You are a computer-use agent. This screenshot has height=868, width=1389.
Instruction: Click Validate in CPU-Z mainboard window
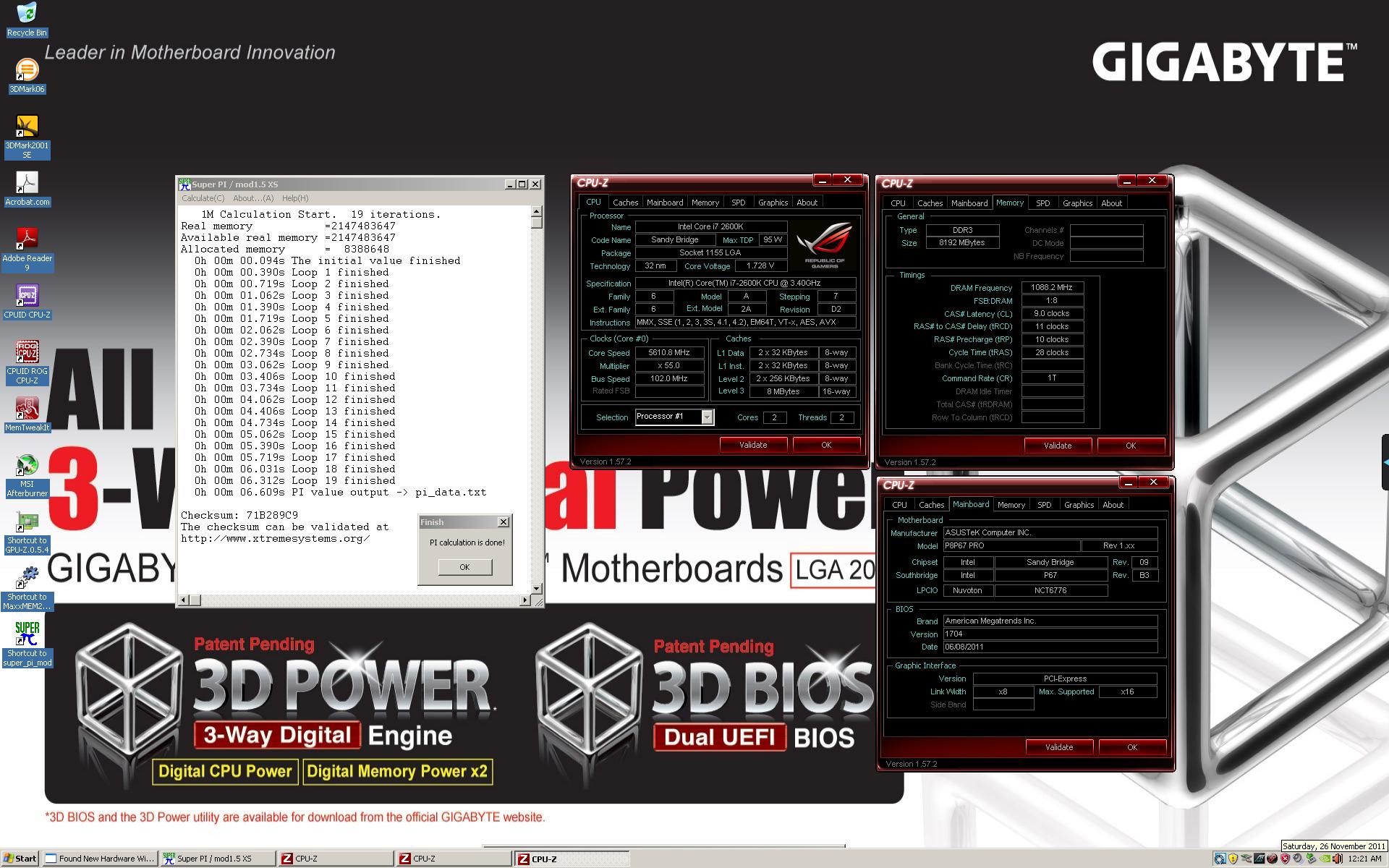pyautogui.click(x=1059, y=747)
